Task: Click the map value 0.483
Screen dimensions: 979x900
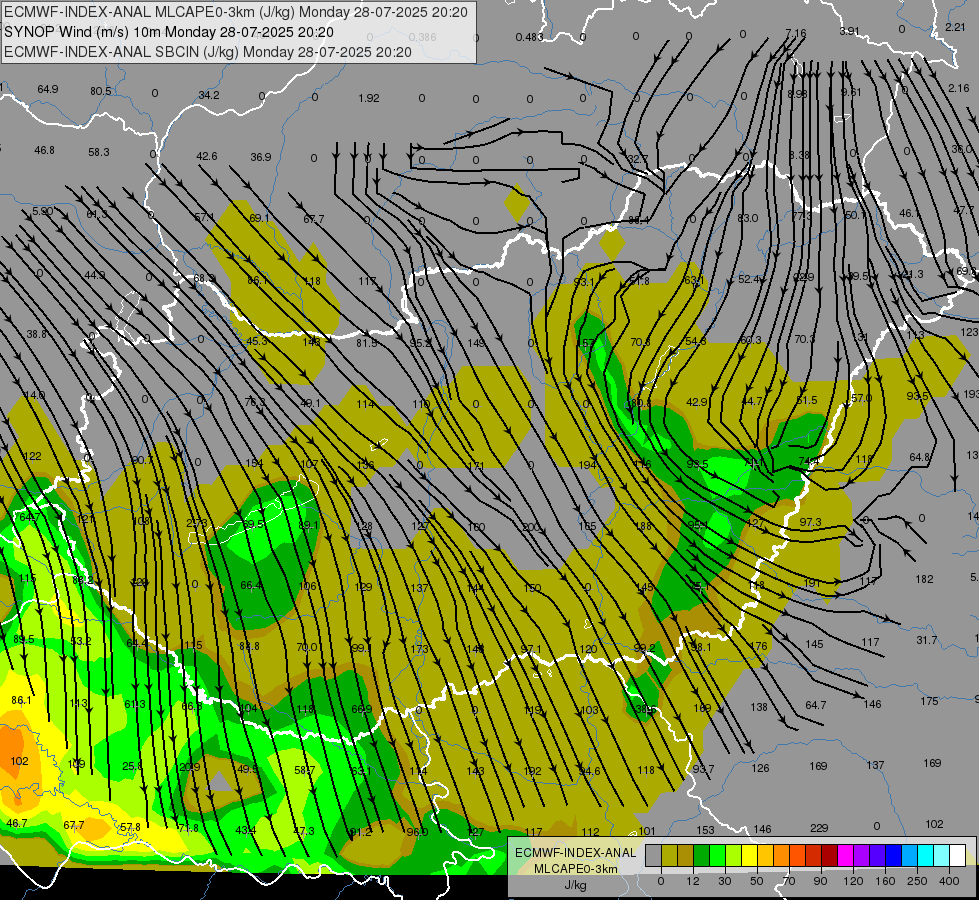Action: click(x=529, y=37)
